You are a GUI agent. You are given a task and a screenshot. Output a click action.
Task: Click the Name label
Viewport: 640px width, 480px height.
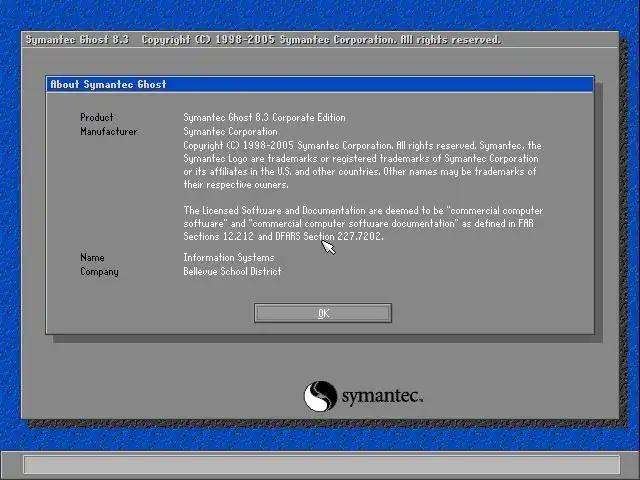pos(92,258)
